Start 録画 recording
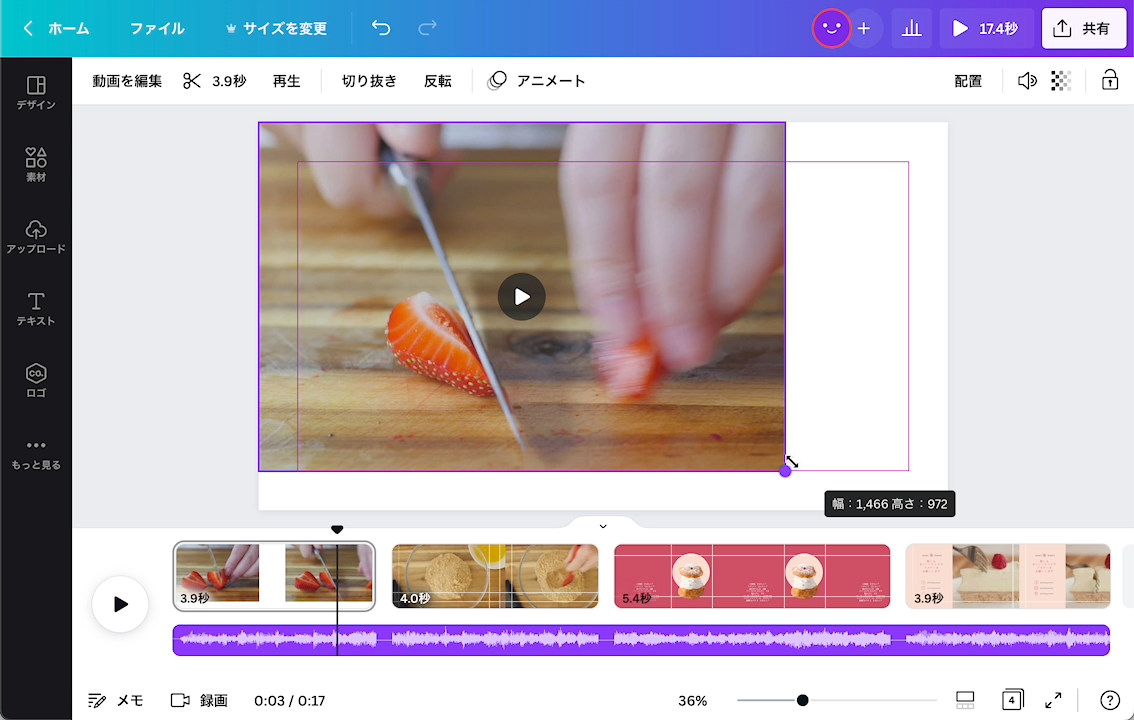 point(199,700)
